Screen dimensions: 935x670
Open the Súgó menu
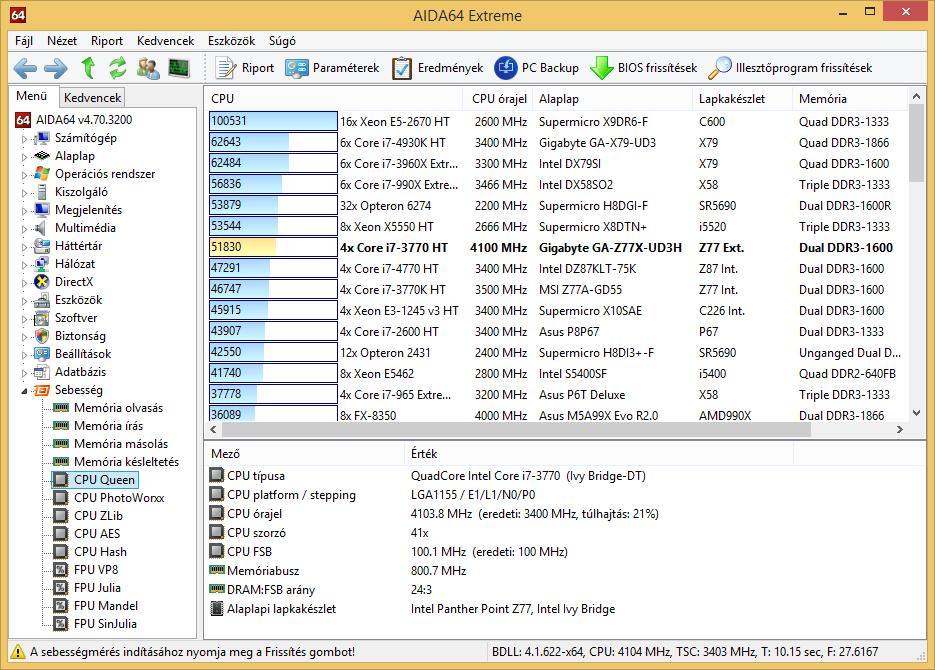282,41
